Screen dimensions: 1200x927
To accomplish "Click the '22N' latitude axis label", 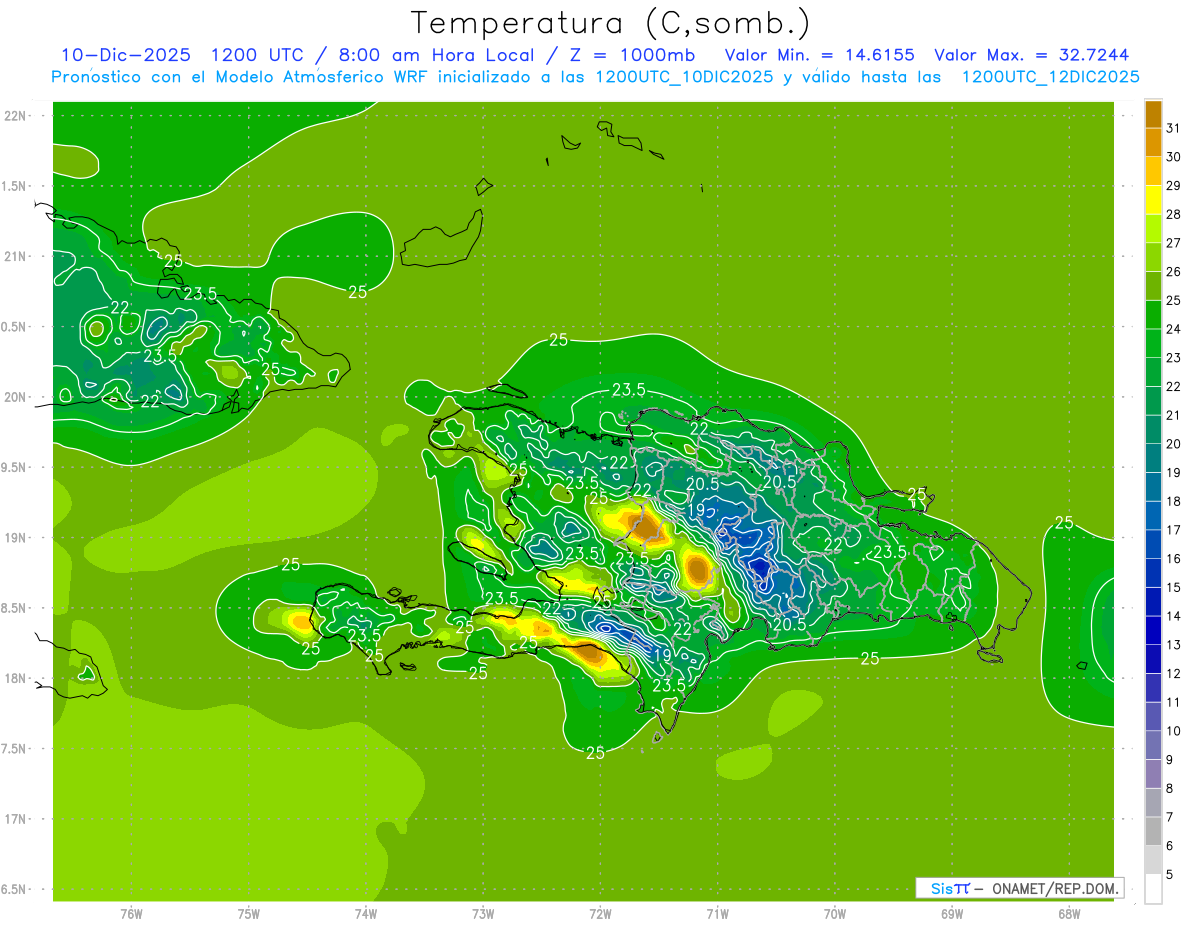I will (14, 116).
